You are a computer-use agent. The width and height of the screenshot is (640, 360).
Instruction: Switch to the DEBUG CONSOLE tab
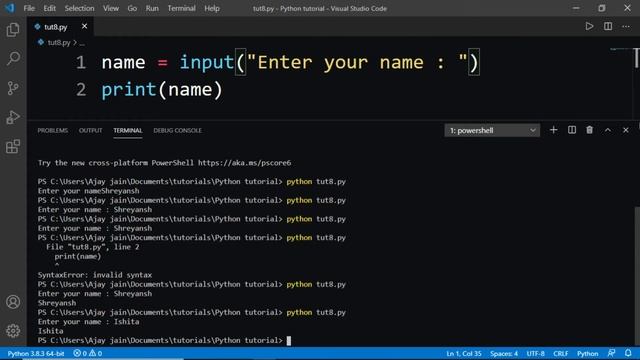[x=178, y=131]
